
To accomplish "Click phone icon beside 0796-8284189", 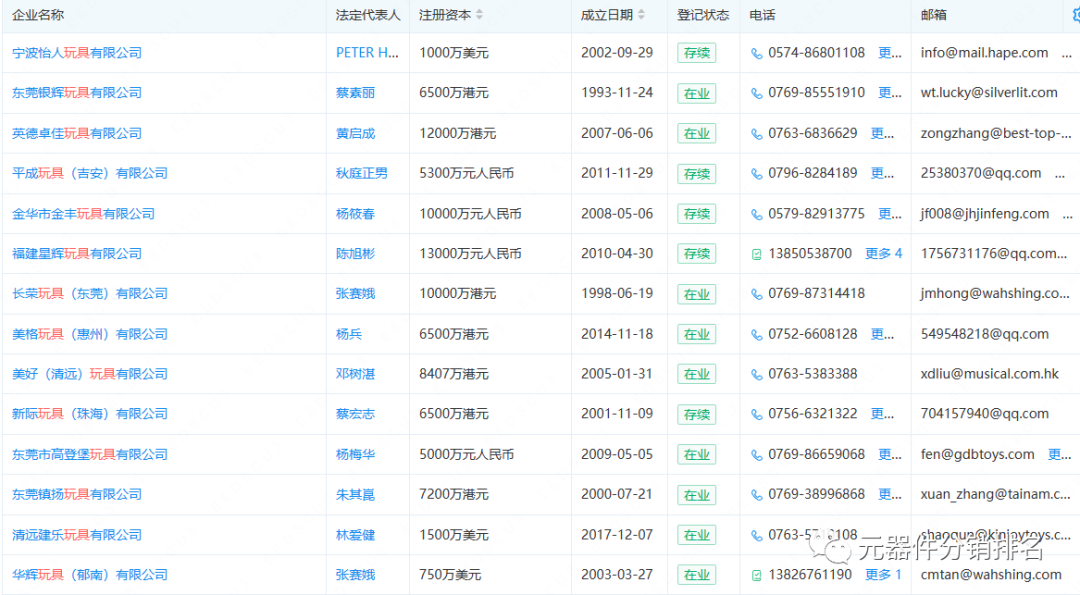I will (x=756, y=174).
